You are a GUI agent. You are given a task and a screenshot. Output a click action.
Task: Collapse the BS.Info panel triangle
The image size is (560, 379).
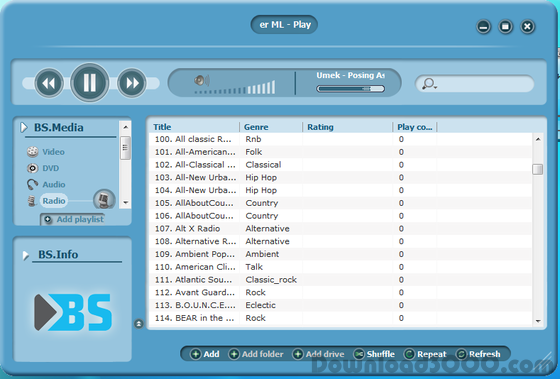pos(25,255)
